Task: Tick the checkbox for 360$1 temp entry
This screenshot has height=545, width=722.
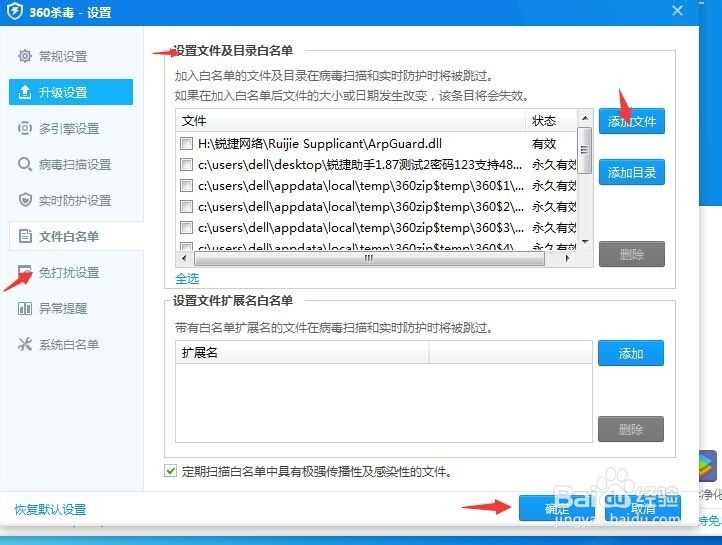Action: pyautogui.click(x=186, y=186)
